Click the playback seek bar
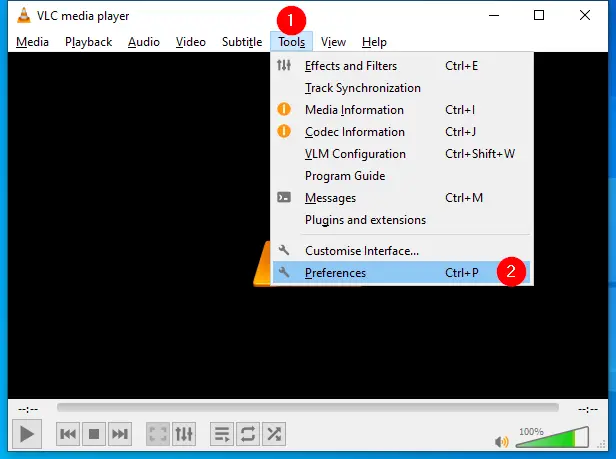616x459 pixels. click(308, 408)
